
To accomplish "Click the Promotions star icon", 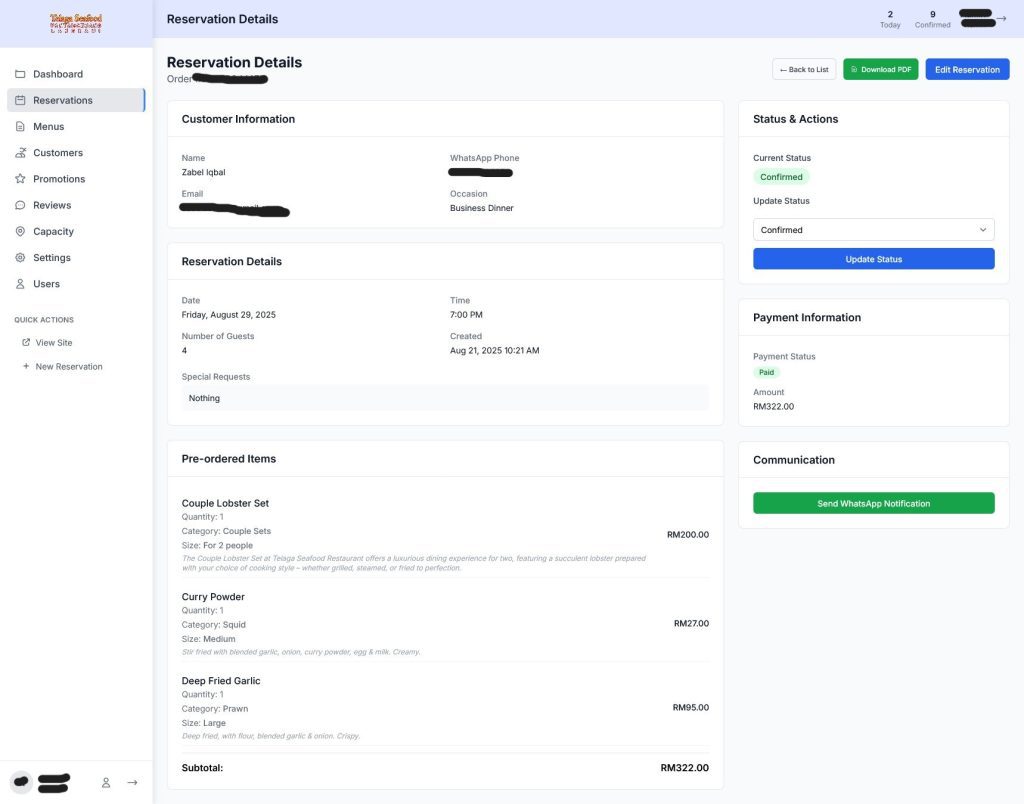I will coord(20,179).
